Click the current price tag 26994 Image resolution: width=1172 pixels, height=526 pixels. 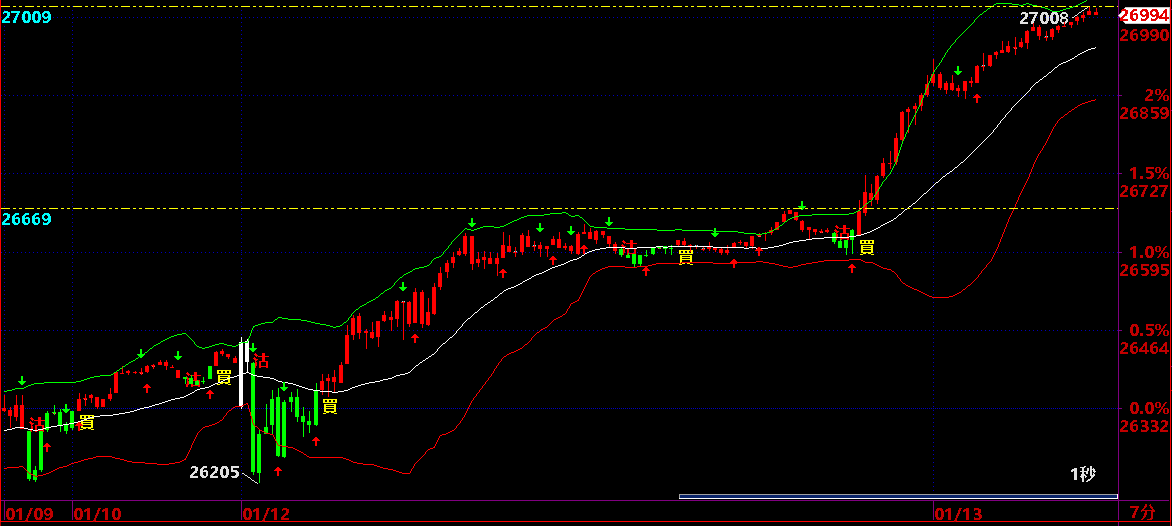click(1144, 14)
